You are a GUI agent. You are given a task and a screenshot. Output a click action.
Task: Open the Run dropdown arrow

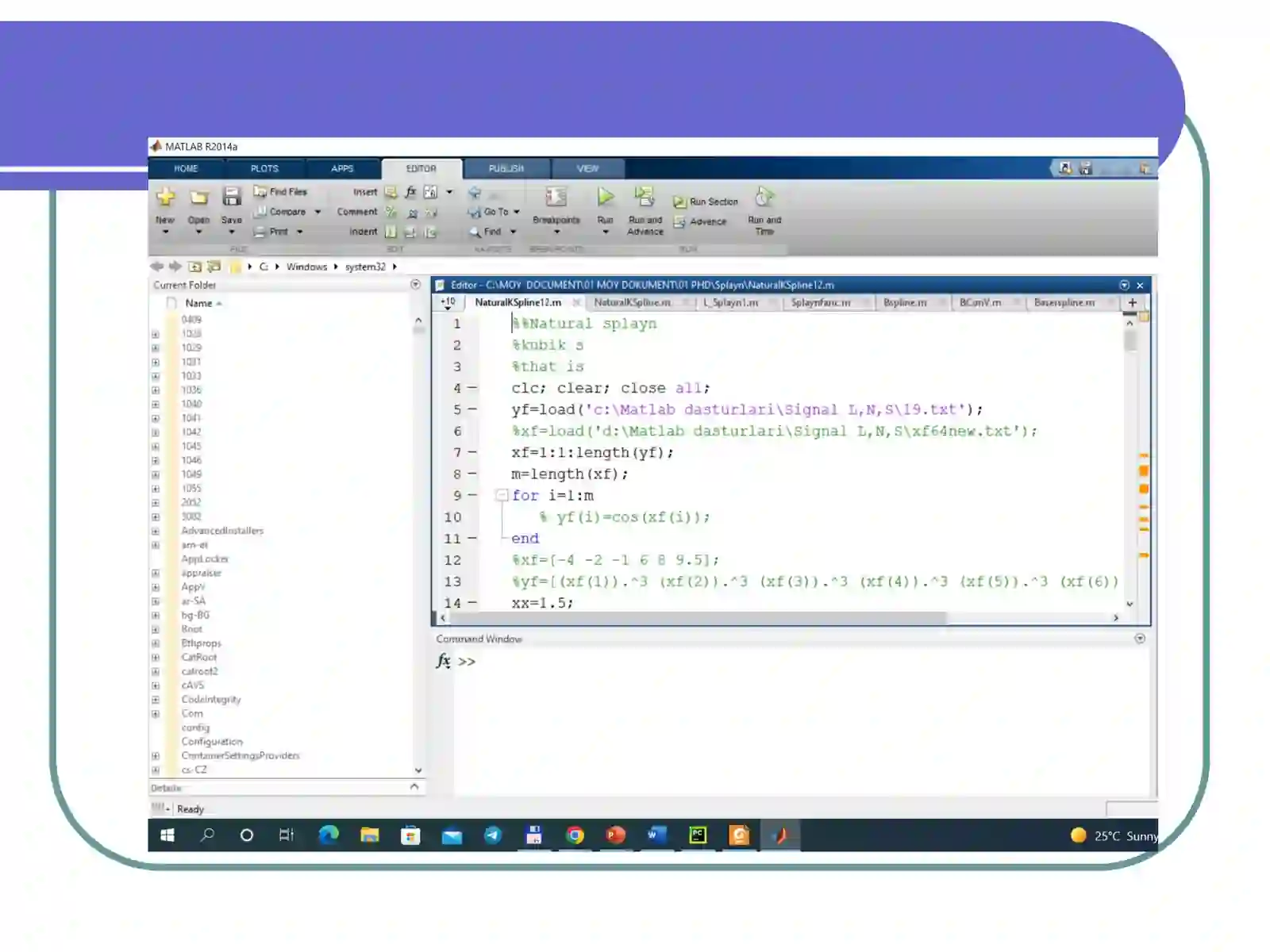point(606,232)
